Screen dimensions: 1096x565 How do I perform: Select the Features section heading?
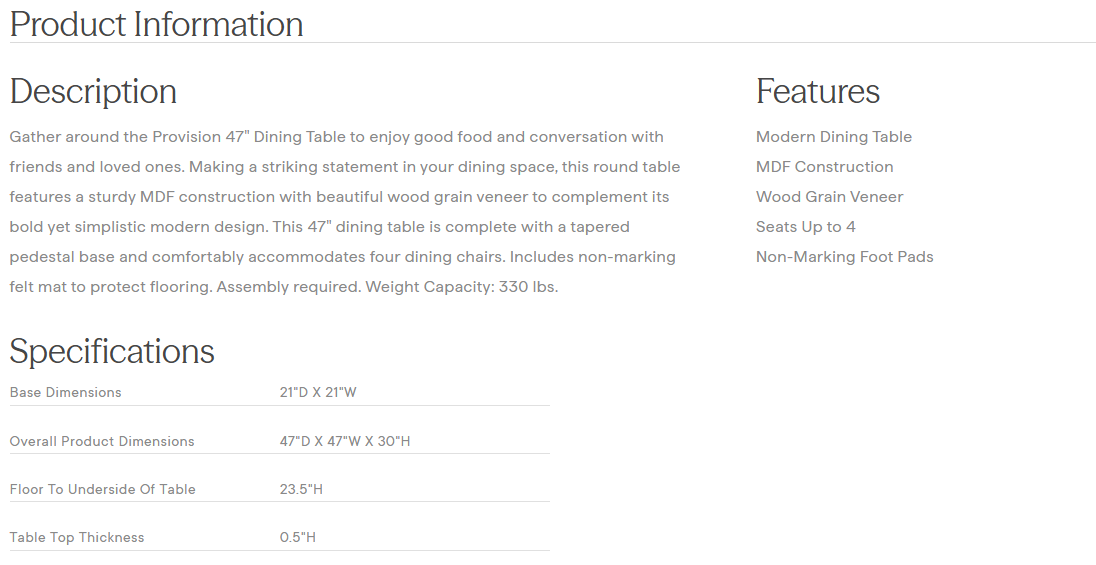tap(817, 91)
